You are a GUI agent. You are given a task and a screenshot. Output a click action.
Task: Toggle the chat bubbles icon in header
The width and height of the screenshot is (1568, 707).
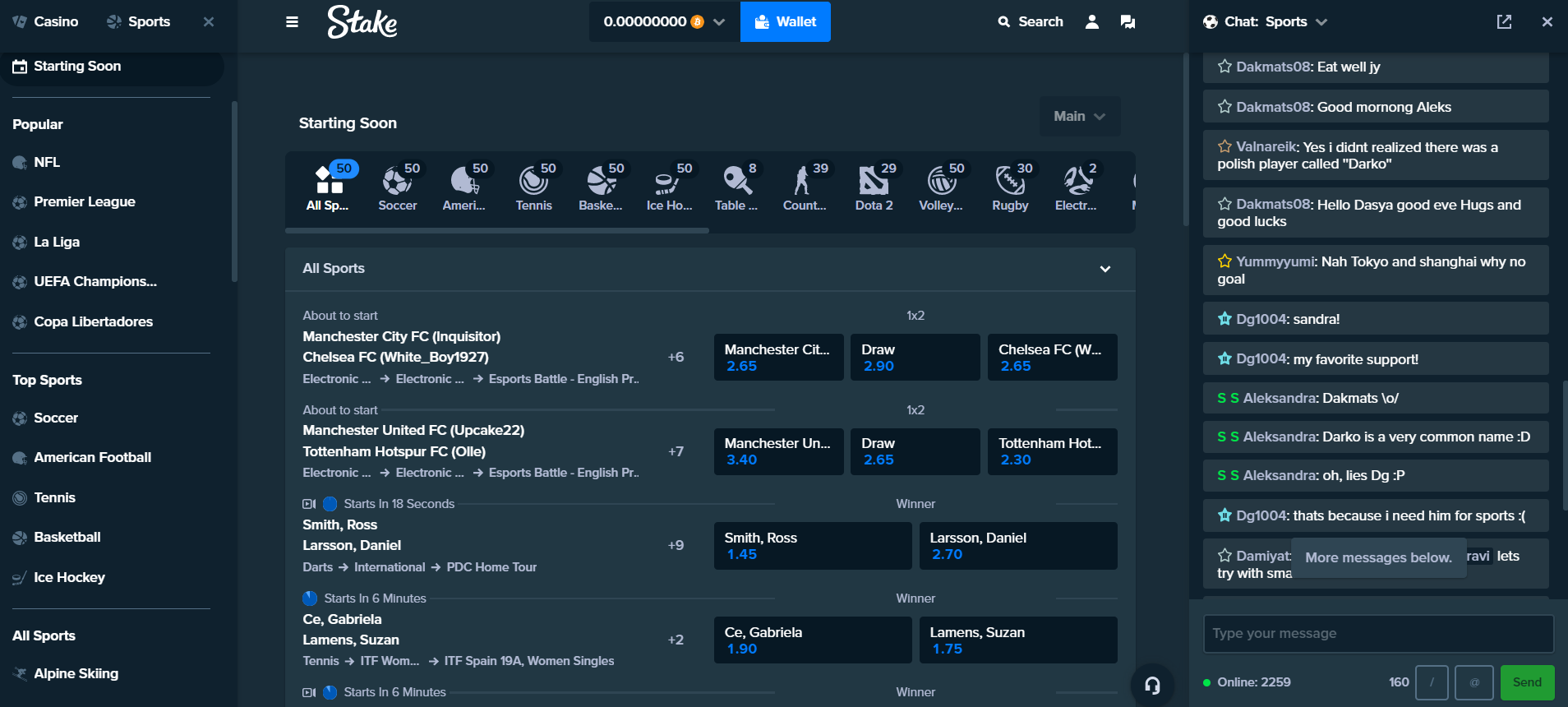[1128, 22]
